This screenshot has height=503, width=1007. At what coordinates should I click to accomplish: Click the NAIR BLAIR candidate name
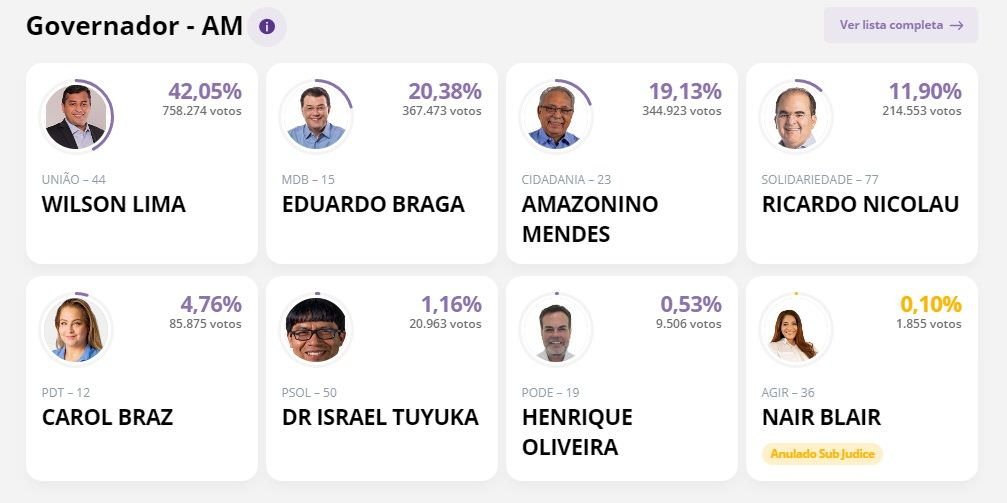pyautogui.click(x=821, y=417)
